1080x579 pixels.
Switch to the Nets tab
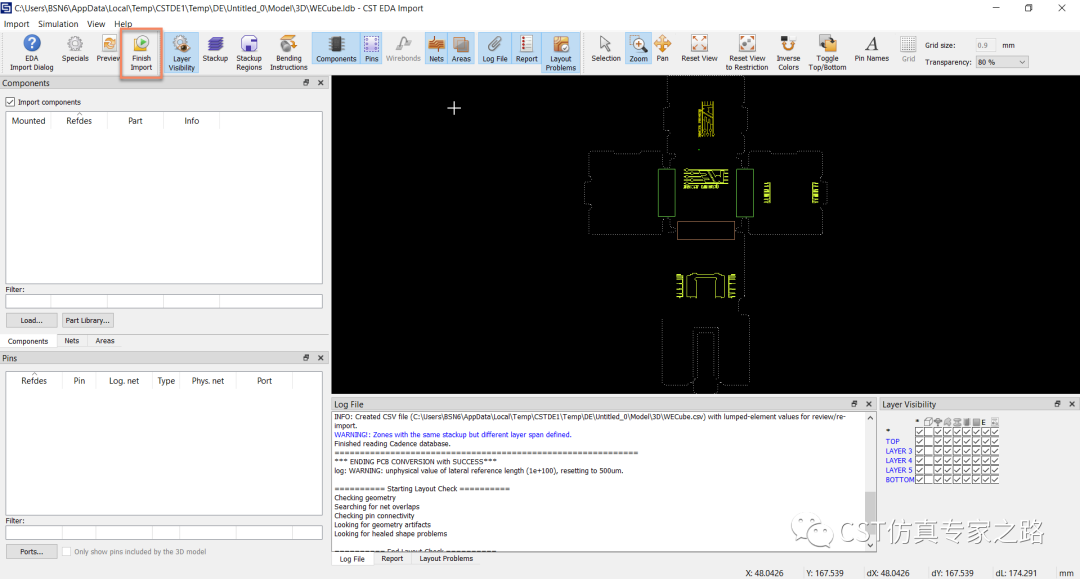pyautogui.click(x=72, y=341)
